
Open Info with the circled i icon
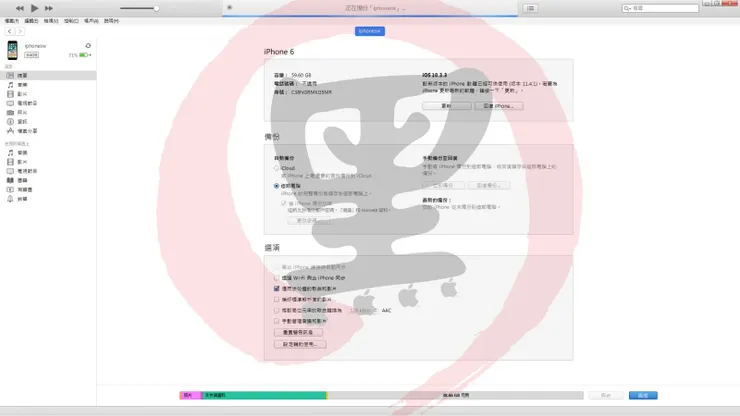click(48, 121)
